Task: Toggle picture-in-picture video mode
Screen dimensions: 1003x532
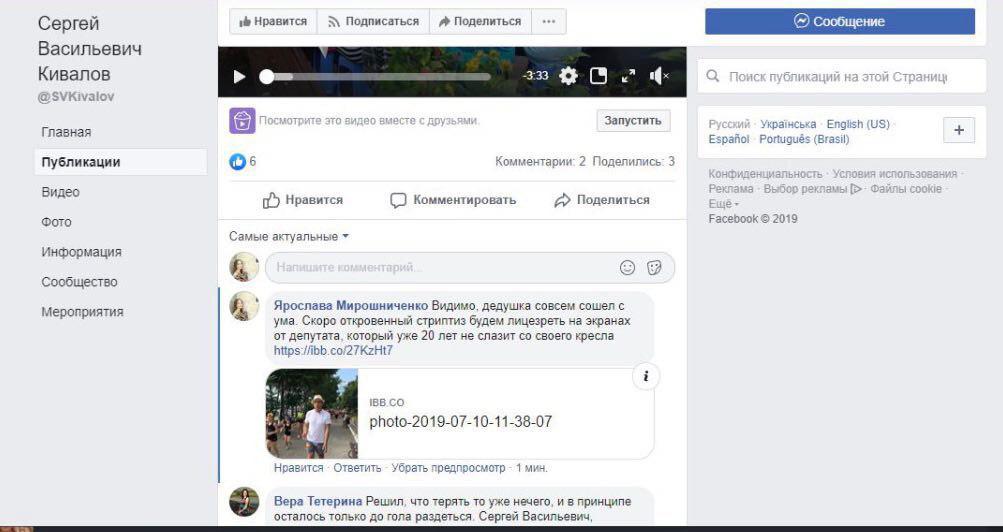Action: (x=598, y=76)
